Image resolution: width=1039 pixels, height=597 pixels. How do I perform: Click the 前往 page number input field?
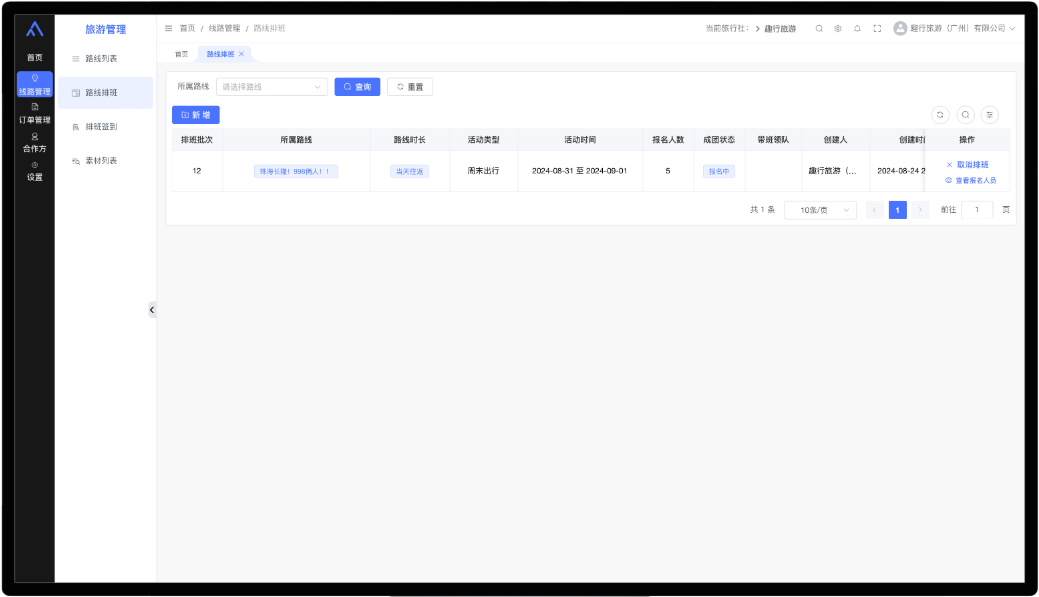click(x=976, y=210)
